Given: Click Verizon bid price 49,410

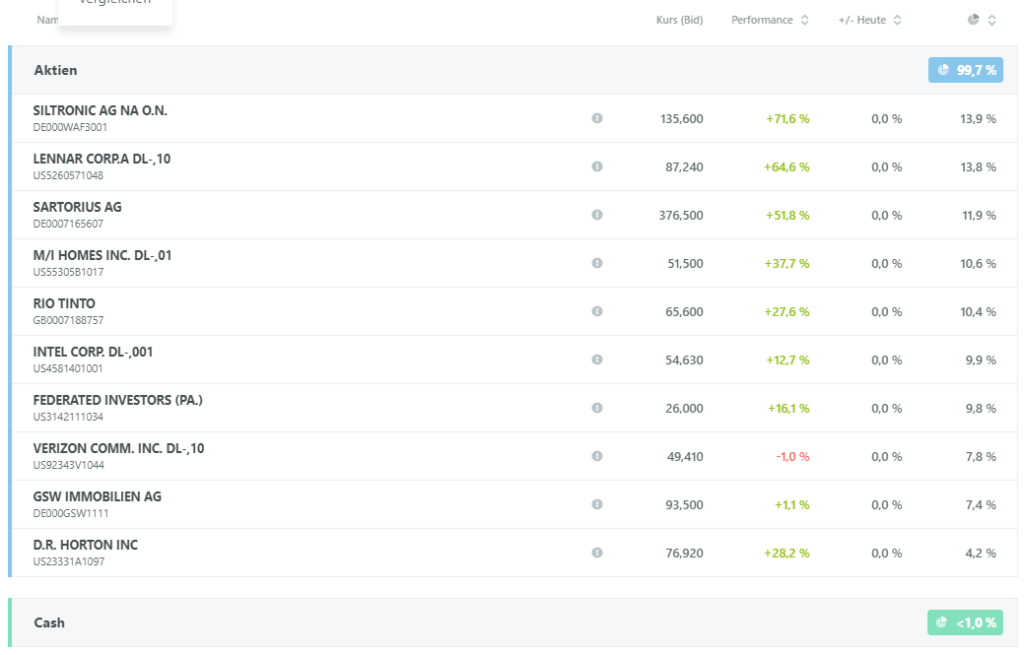Looking at the screenshot, I should (684, 457).
